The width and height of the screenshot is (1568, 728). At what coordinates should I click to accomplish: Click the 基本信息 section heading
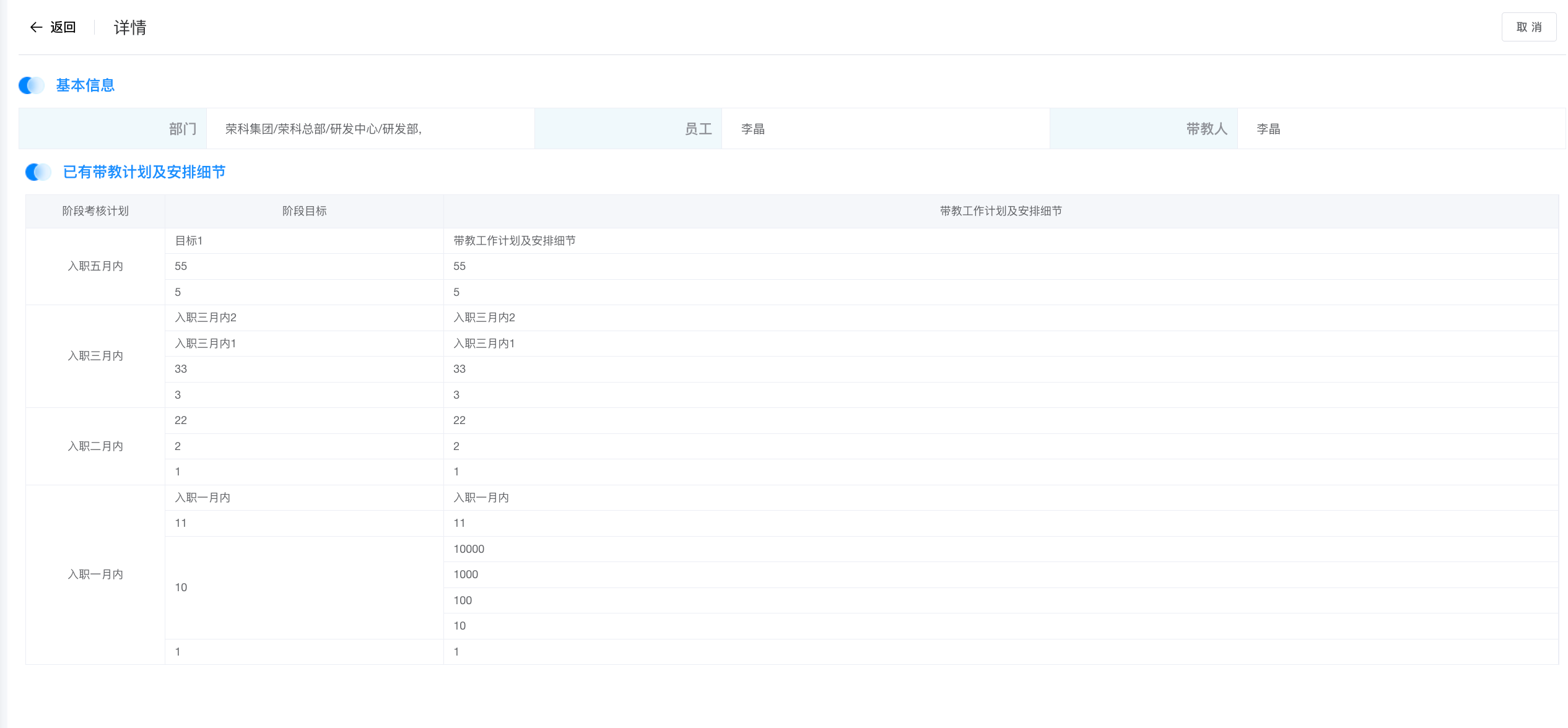(85, 85)
